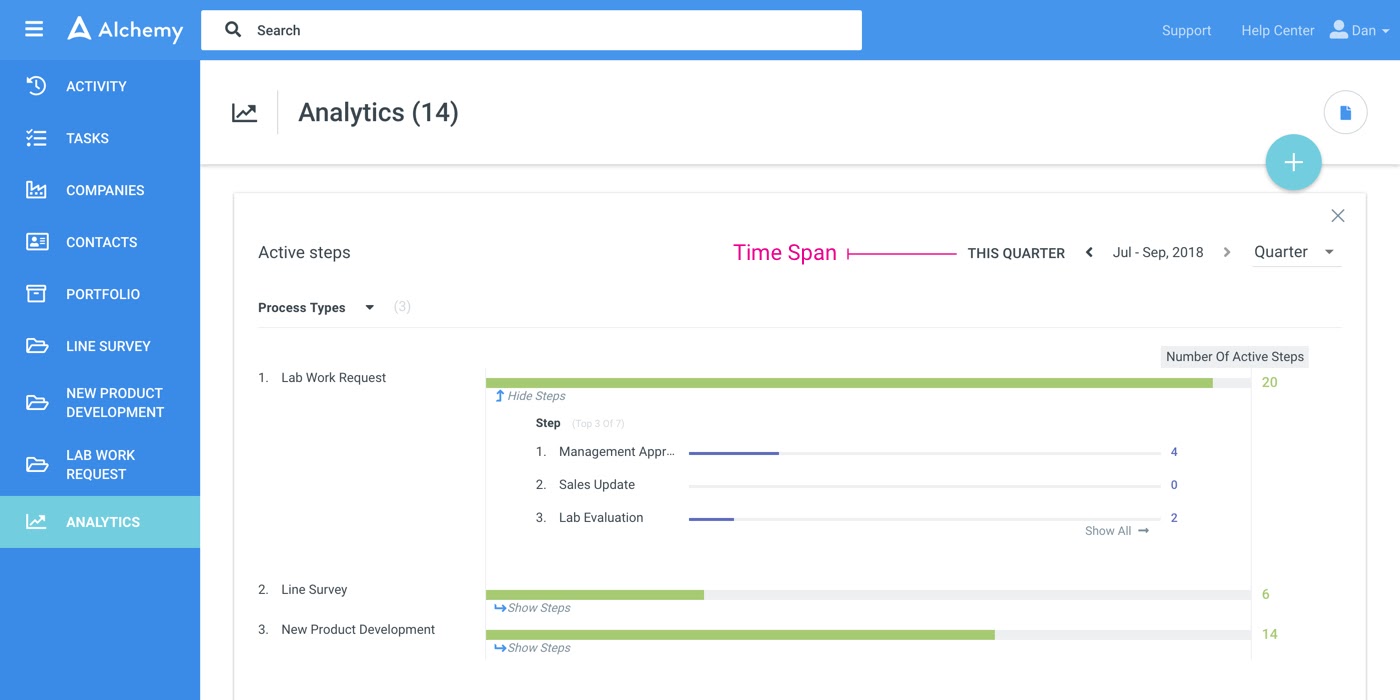This screenshot has width=1400, height=700.
Task: Click the Line Survey process row label
Action: [x=314, y=590]
